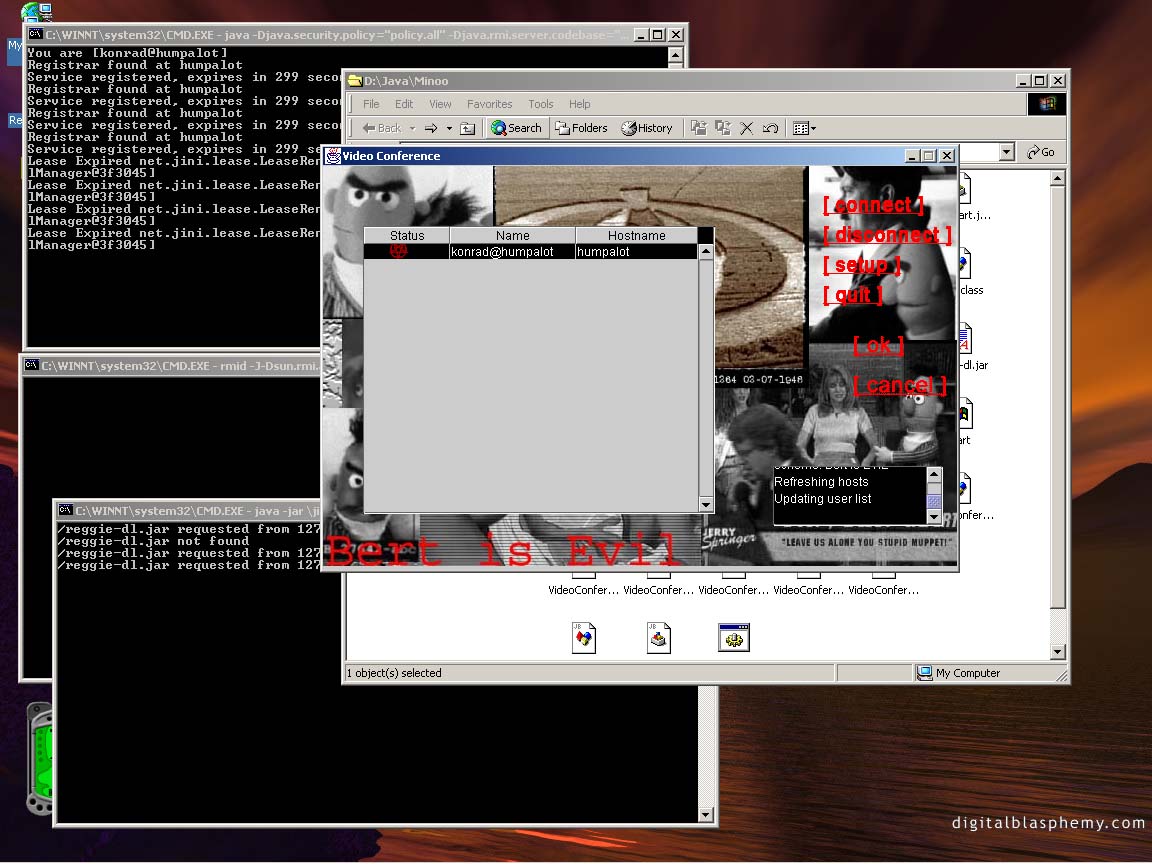The width and height of the screenshot is (1152, 864).
Task: Click the Name column header
Action: click(x=512, y=235)
